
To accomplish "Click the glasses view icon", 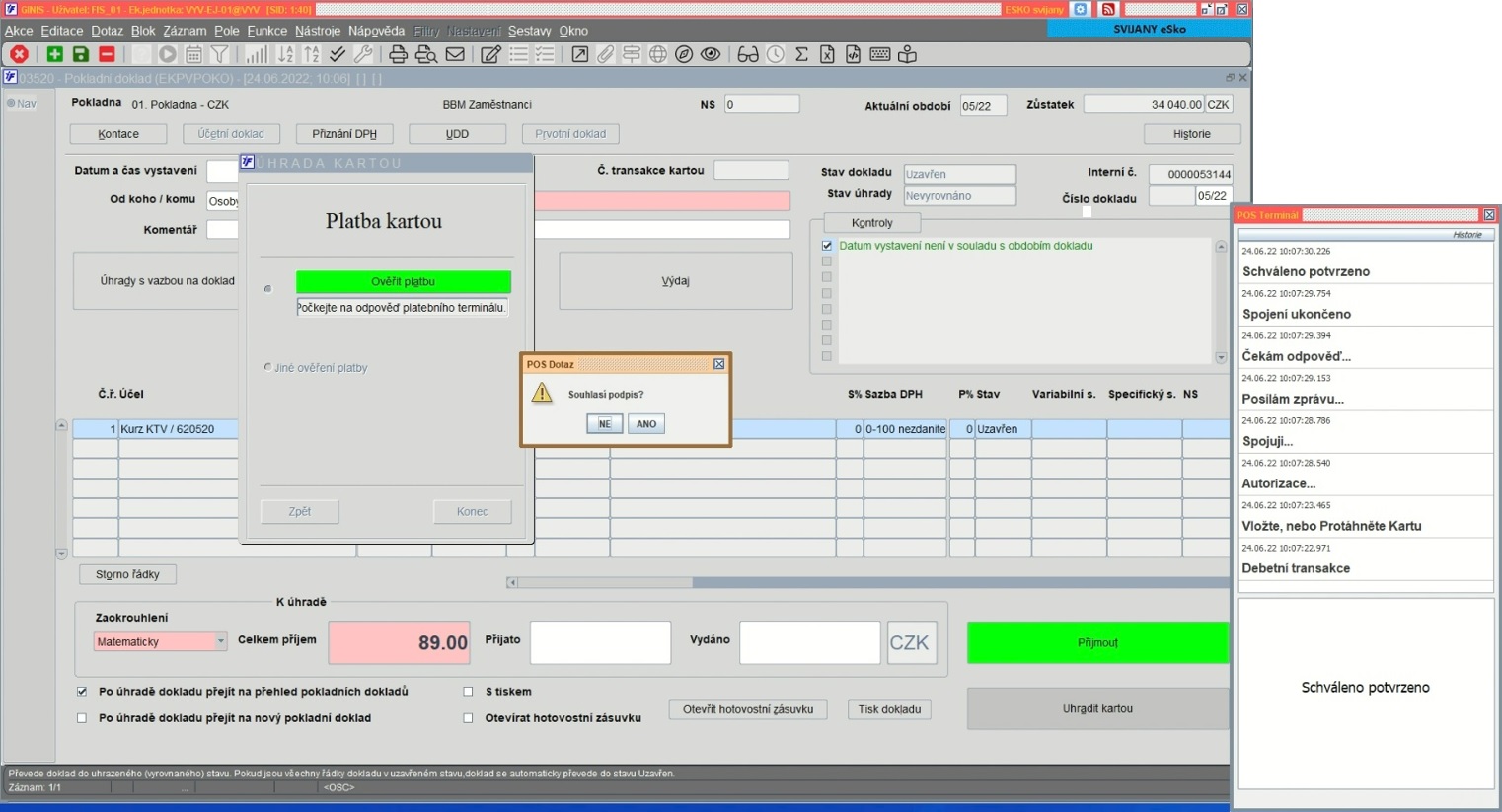I will coord(748,55).
